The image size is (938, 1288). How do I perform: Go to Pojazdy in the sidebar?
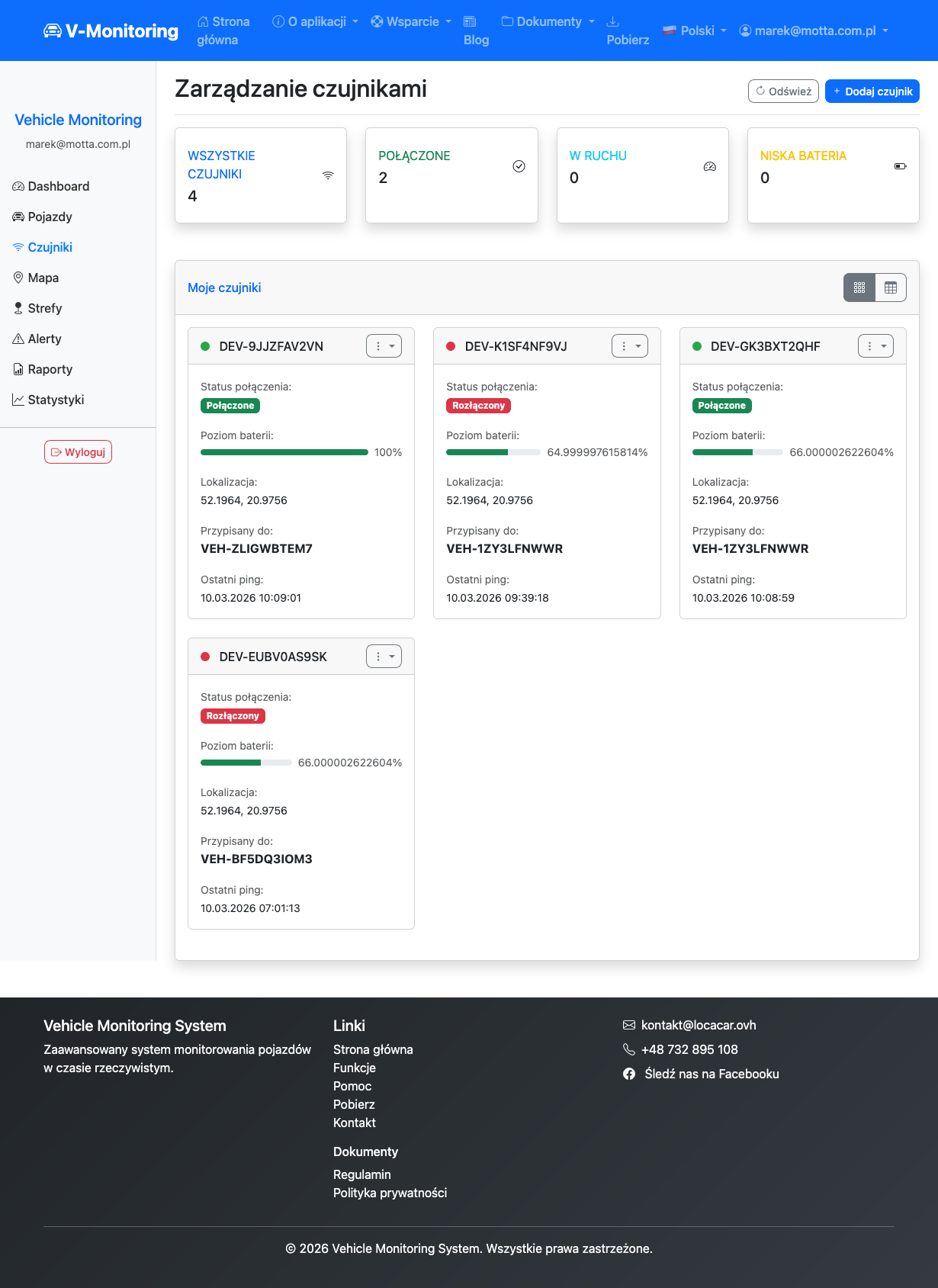point(50,217)
